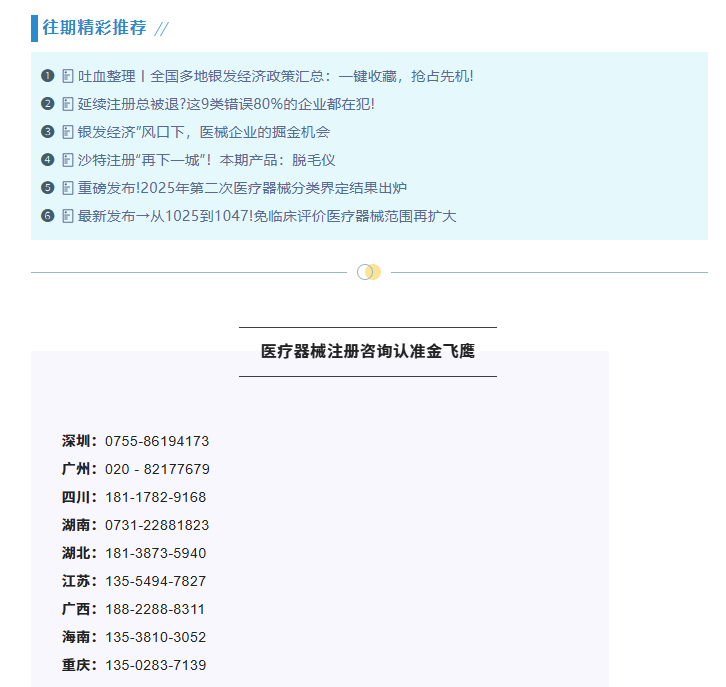Click Chongqing phone number 135-0283-7139

coord(155,665)
